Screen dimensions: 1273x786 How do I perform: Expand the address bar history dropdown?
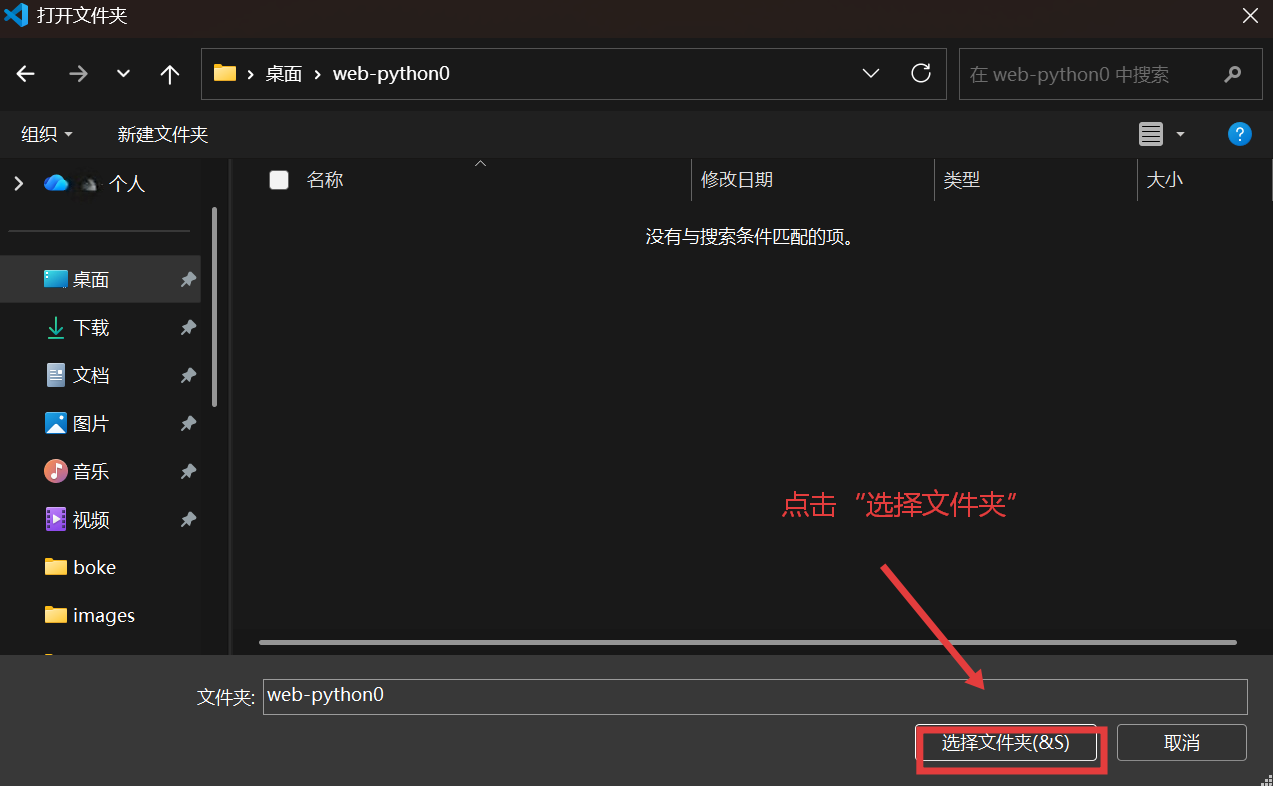[x=870, y=73]
